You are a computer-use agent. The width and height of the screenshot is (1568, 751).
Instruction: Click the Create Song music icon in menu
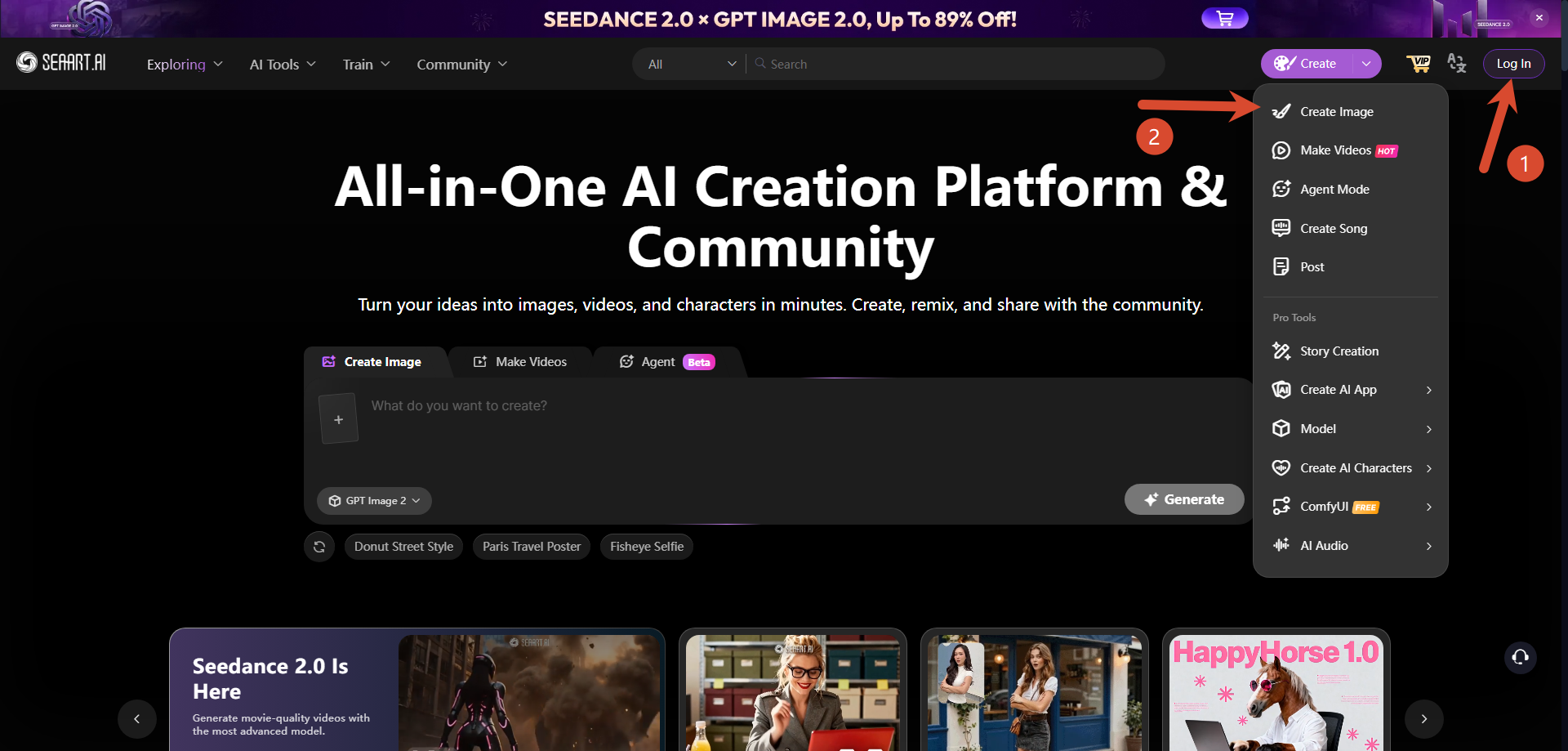pos(1281,229)
